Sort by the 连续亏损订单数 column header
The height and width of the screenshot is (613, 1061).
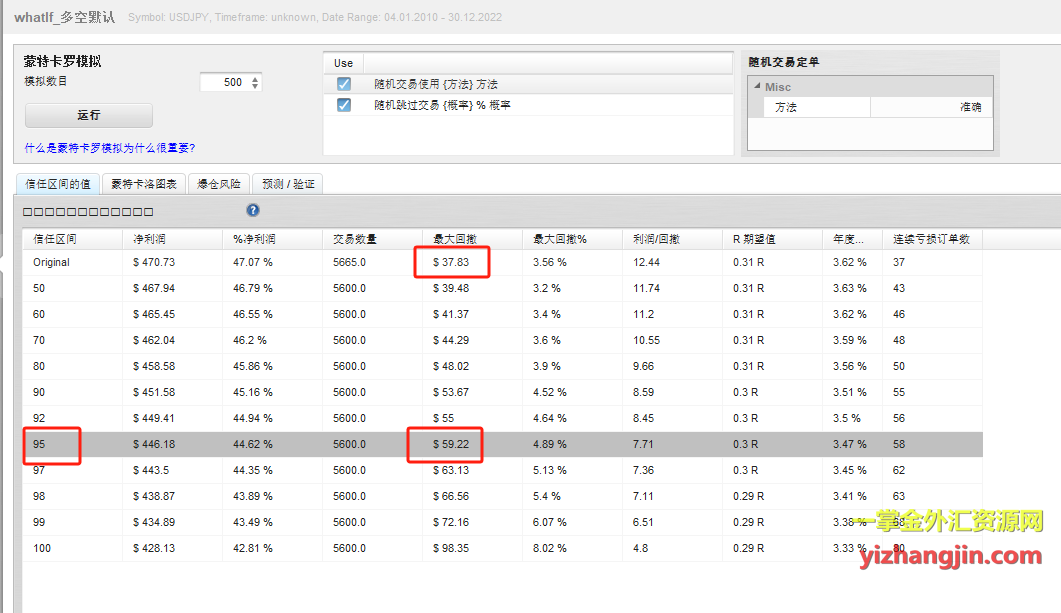coord(932,239)
